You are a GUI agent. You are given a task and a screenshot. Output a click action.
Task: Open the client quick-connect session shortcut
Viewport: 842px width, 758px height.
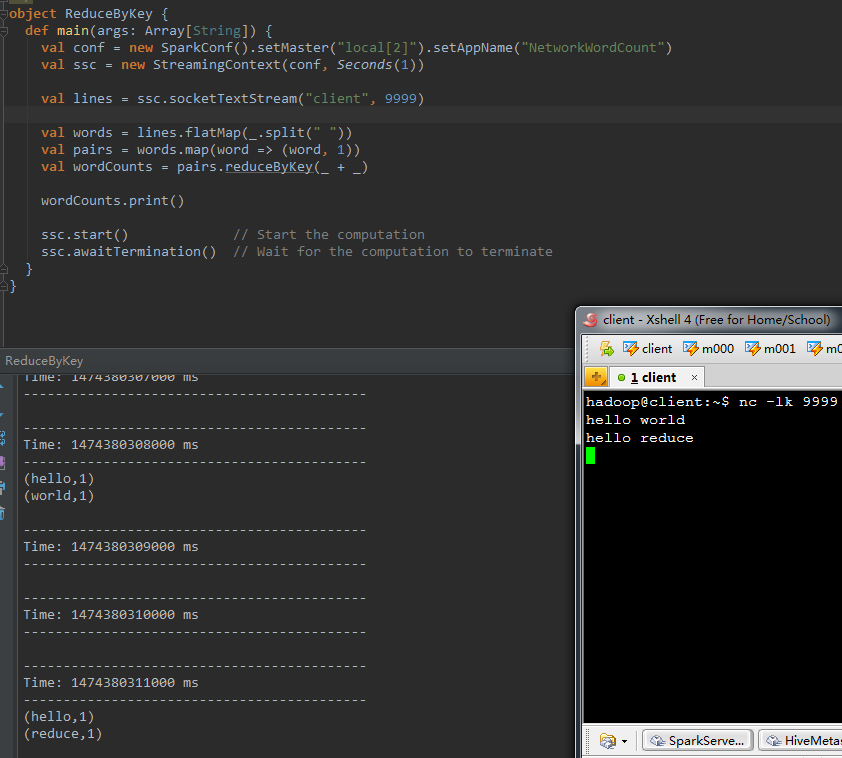[647, 348]
